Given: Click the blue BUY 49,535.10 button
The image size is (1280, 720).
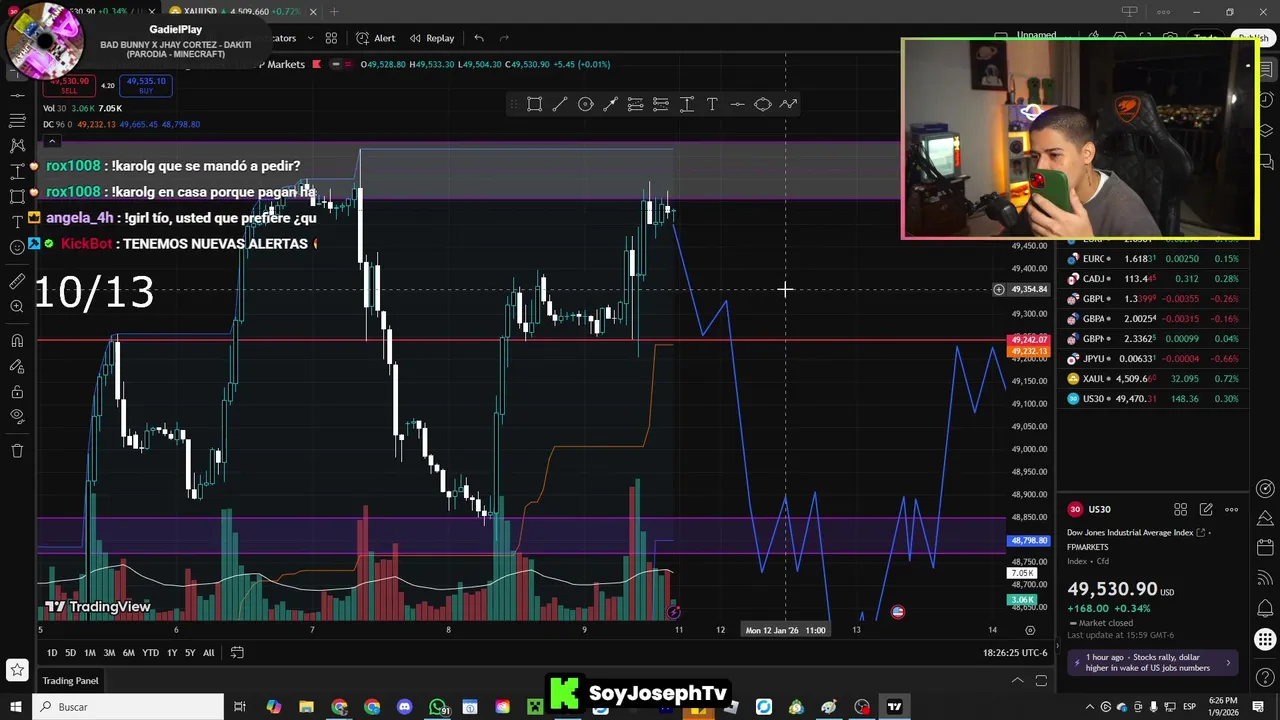Looking at the screenshot, I should coord(146,86).
